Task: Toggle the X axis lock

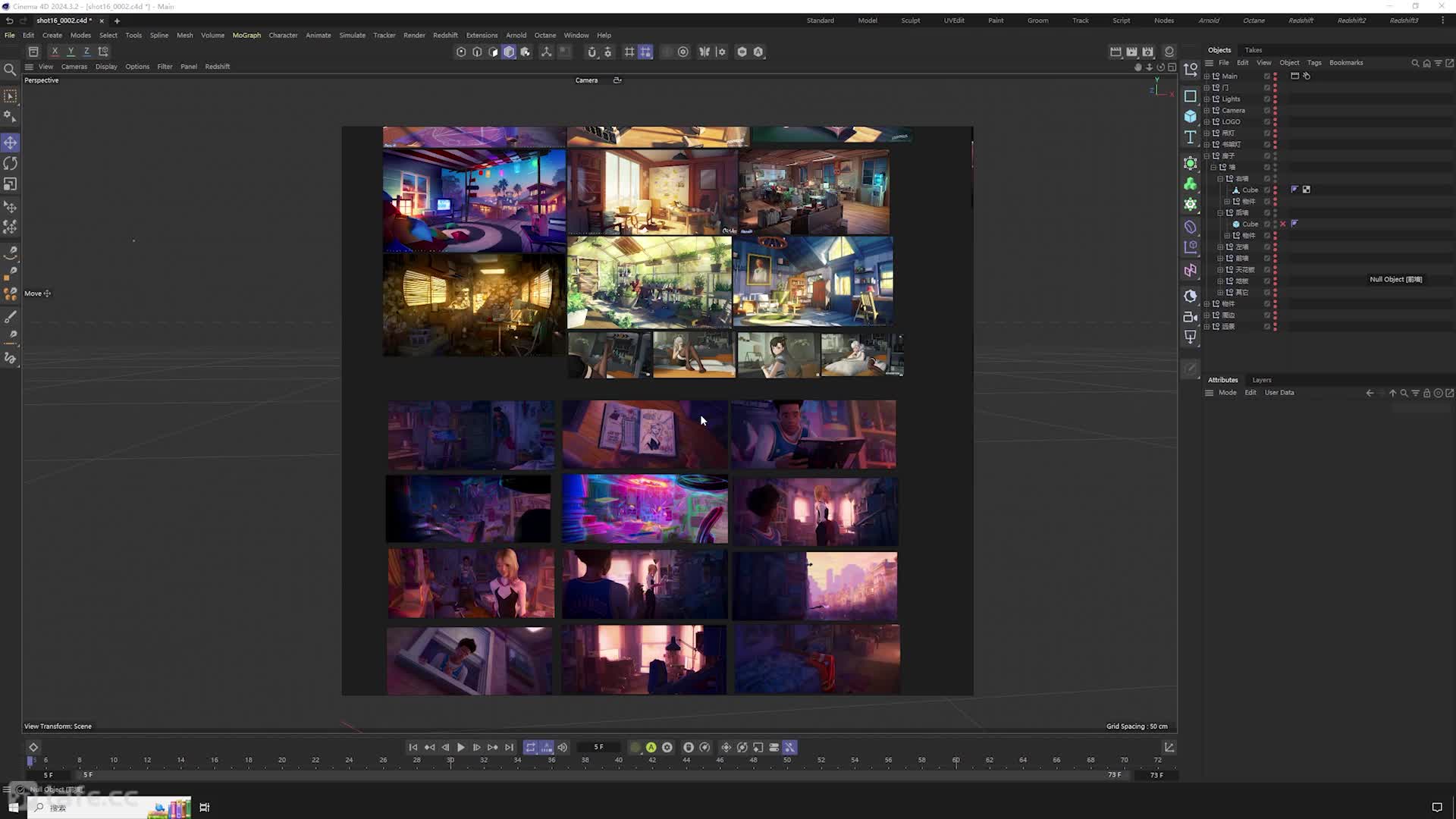Action: pos(55,52)
